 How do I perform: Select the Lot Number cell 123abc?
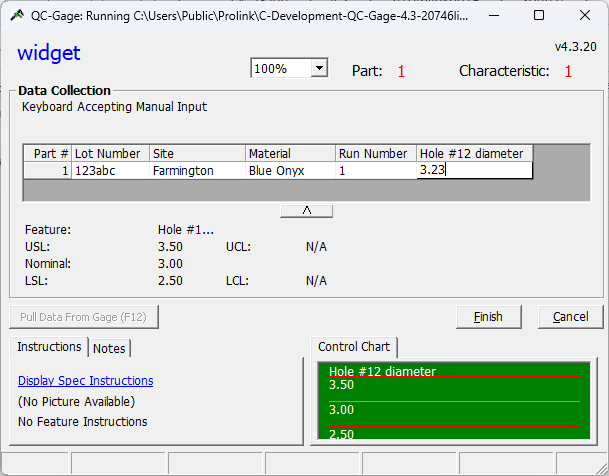click(111, 170)
